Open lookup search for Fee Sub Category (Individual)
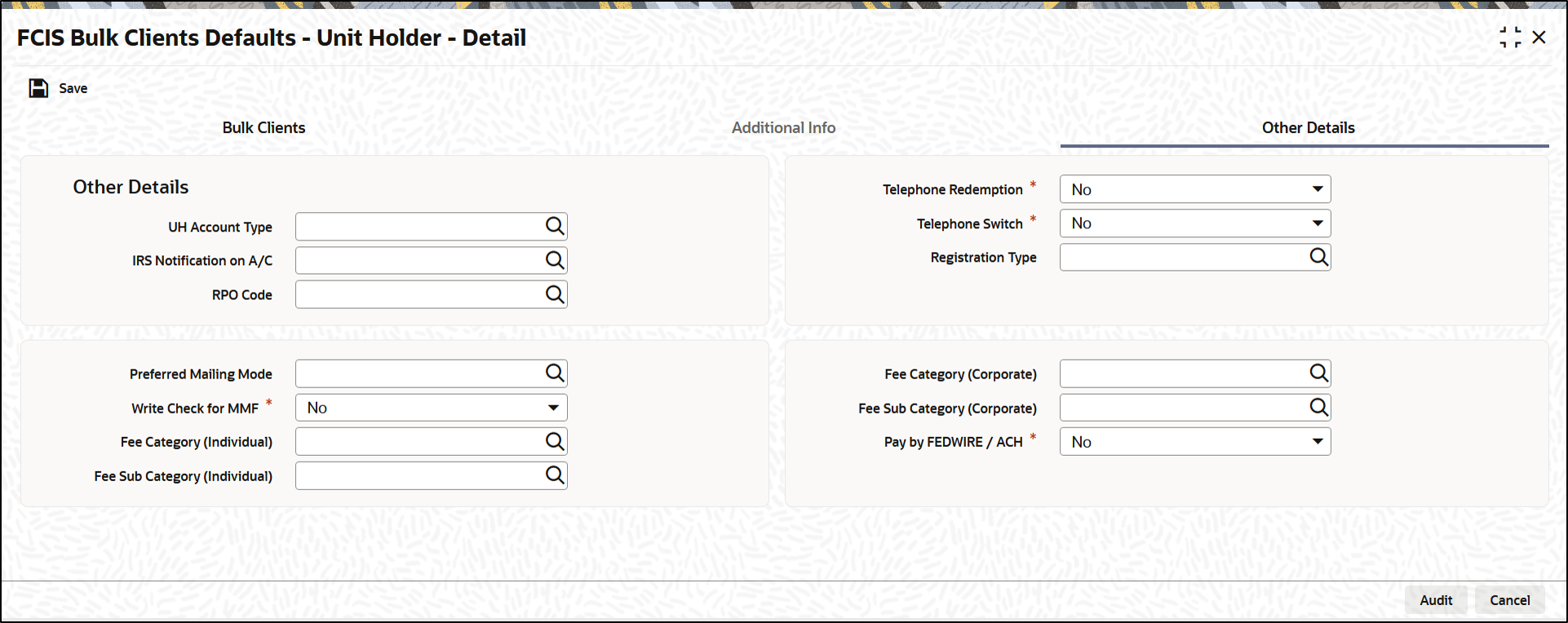1568x623 pixels. pos(555,475)
